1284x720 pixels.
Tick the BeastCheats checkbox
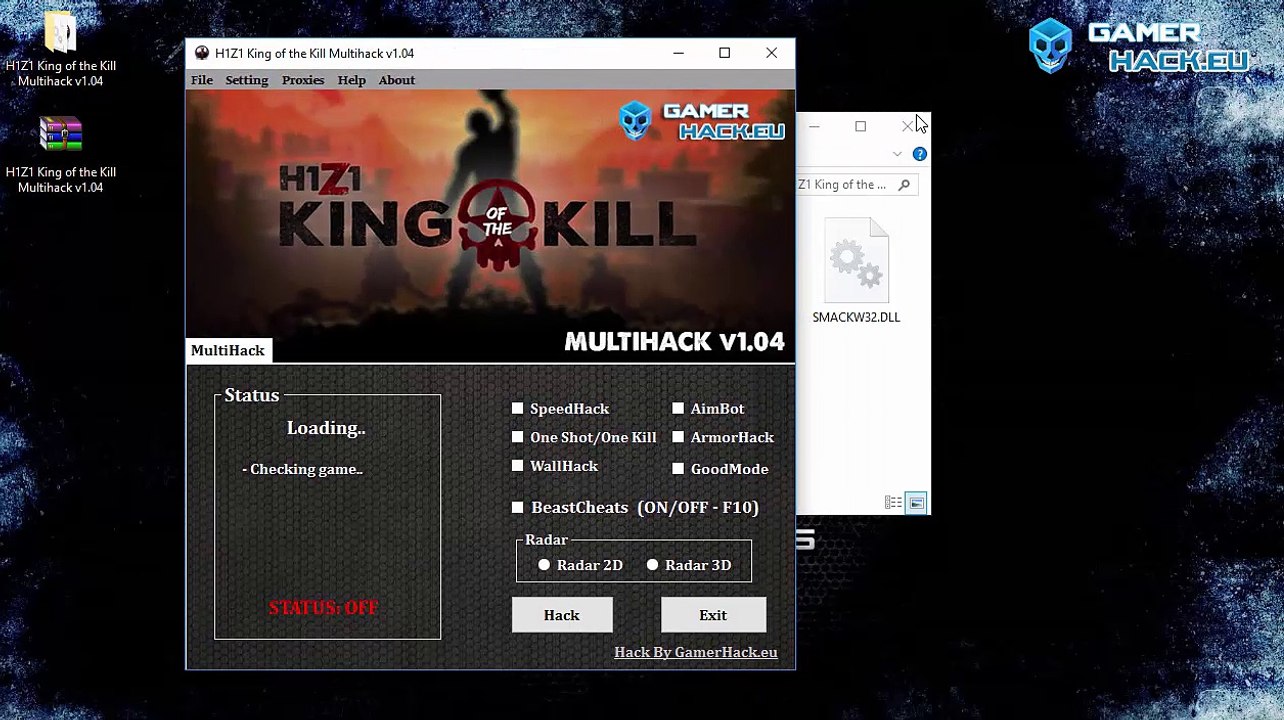[x=517, y=507]
